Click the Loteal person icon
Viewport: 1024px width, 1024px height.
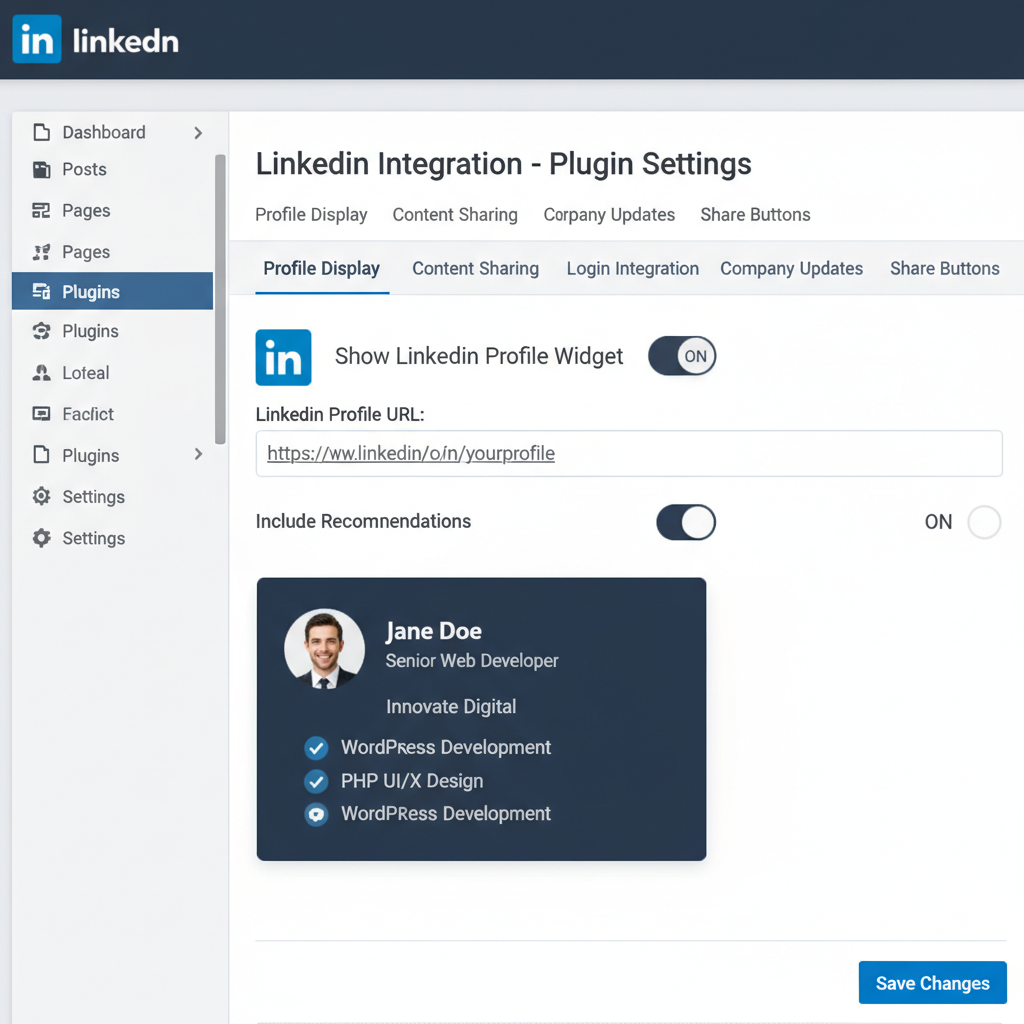[x=41, y=373]
